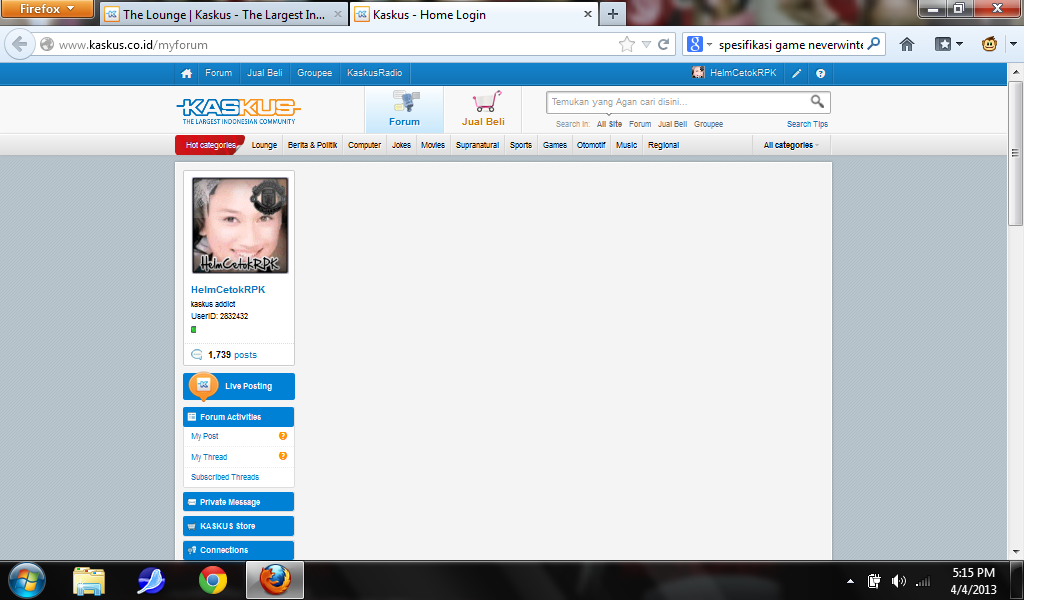Open the toolbar overflow arrow at far right
1038x602 pixels.
(x=1013, y=44)
